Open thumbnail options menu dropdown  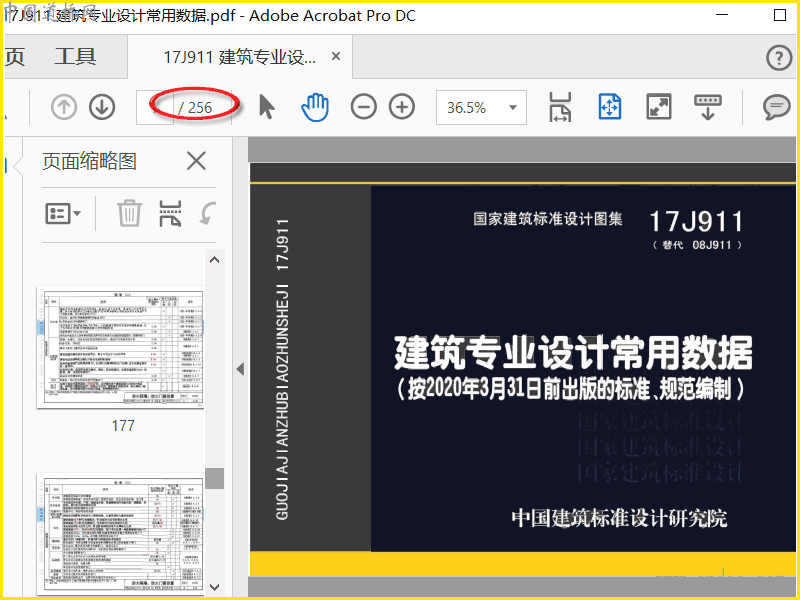63,214
